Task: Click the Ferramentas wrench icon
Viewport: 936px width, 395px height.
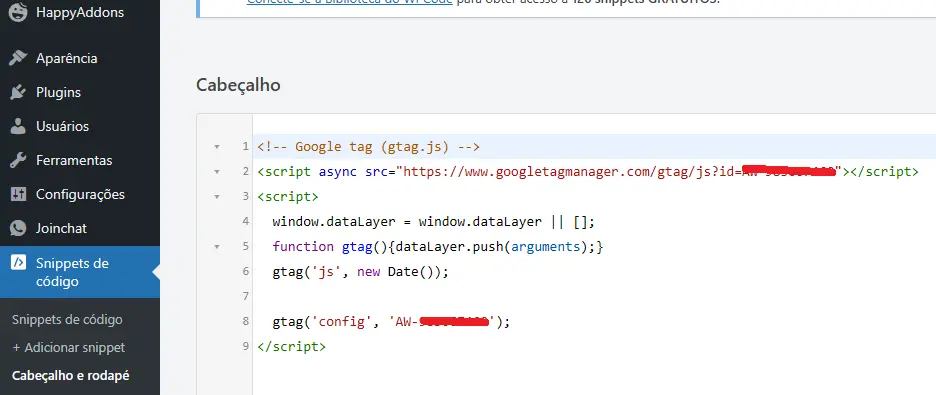Action: pos(18,161)
